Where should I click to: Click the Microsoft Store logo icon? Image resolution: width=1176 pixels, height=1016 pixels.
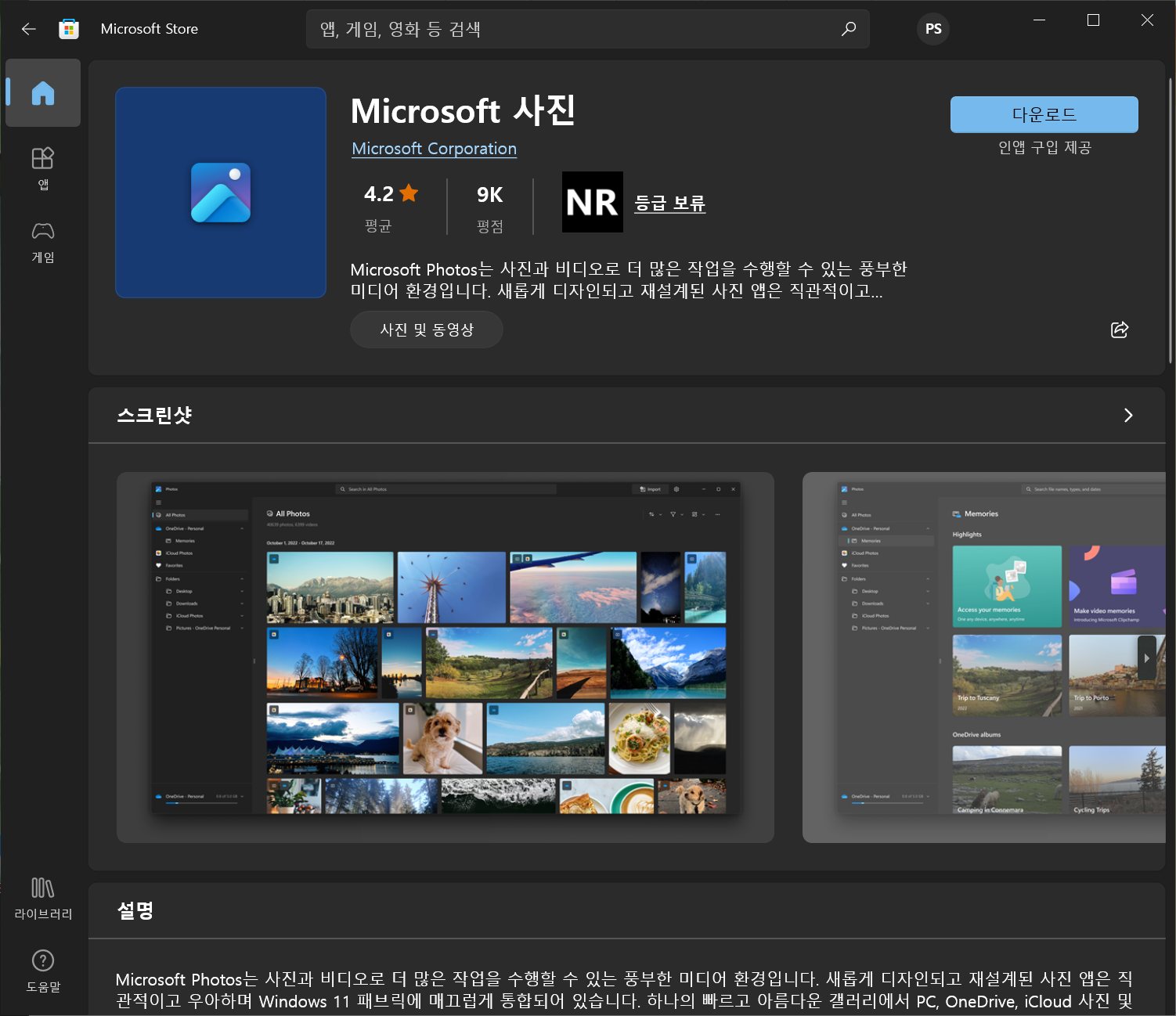pos(69,29)
